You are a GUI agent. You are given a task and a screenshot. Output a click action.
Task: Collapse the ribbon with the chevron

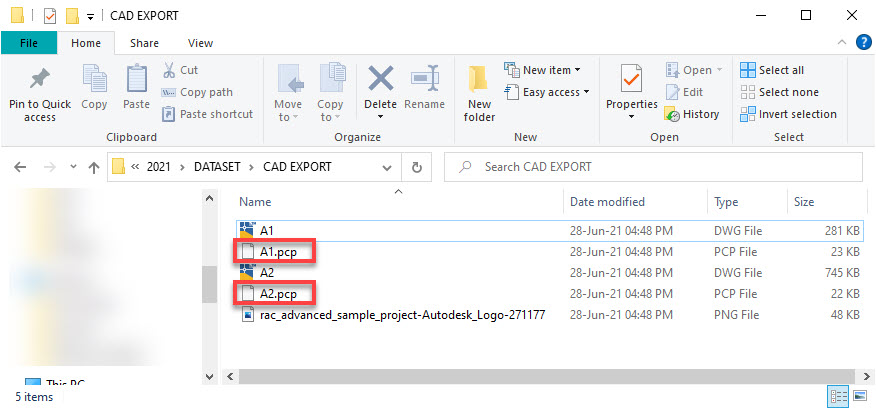842,42
